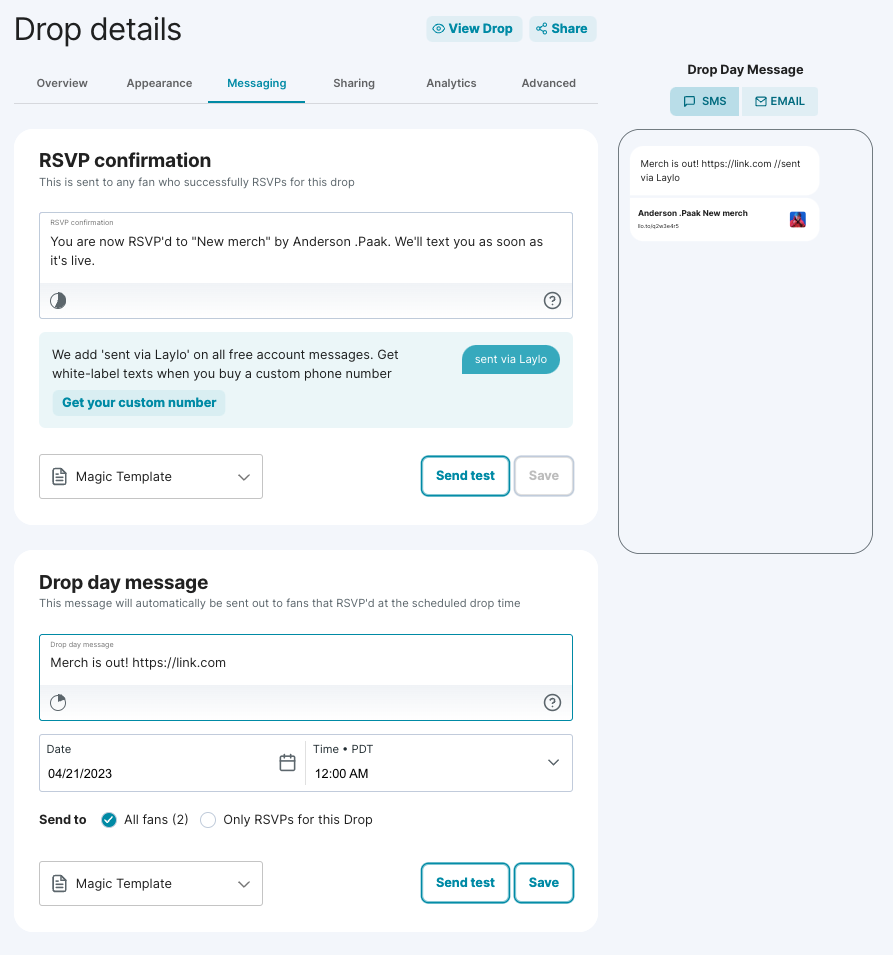
Task: Switch to the Analytics tab
Action: (x=451, y=83)
